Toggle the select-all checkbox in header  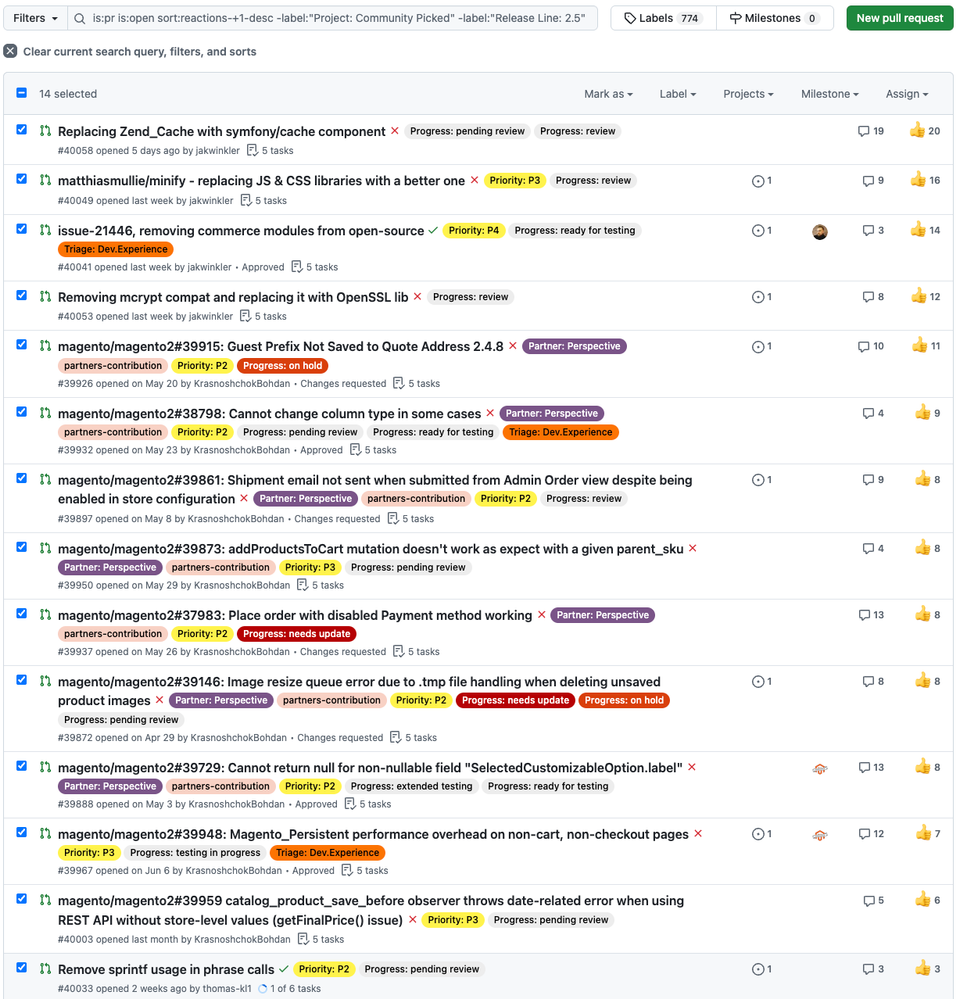tap(22, 93)
